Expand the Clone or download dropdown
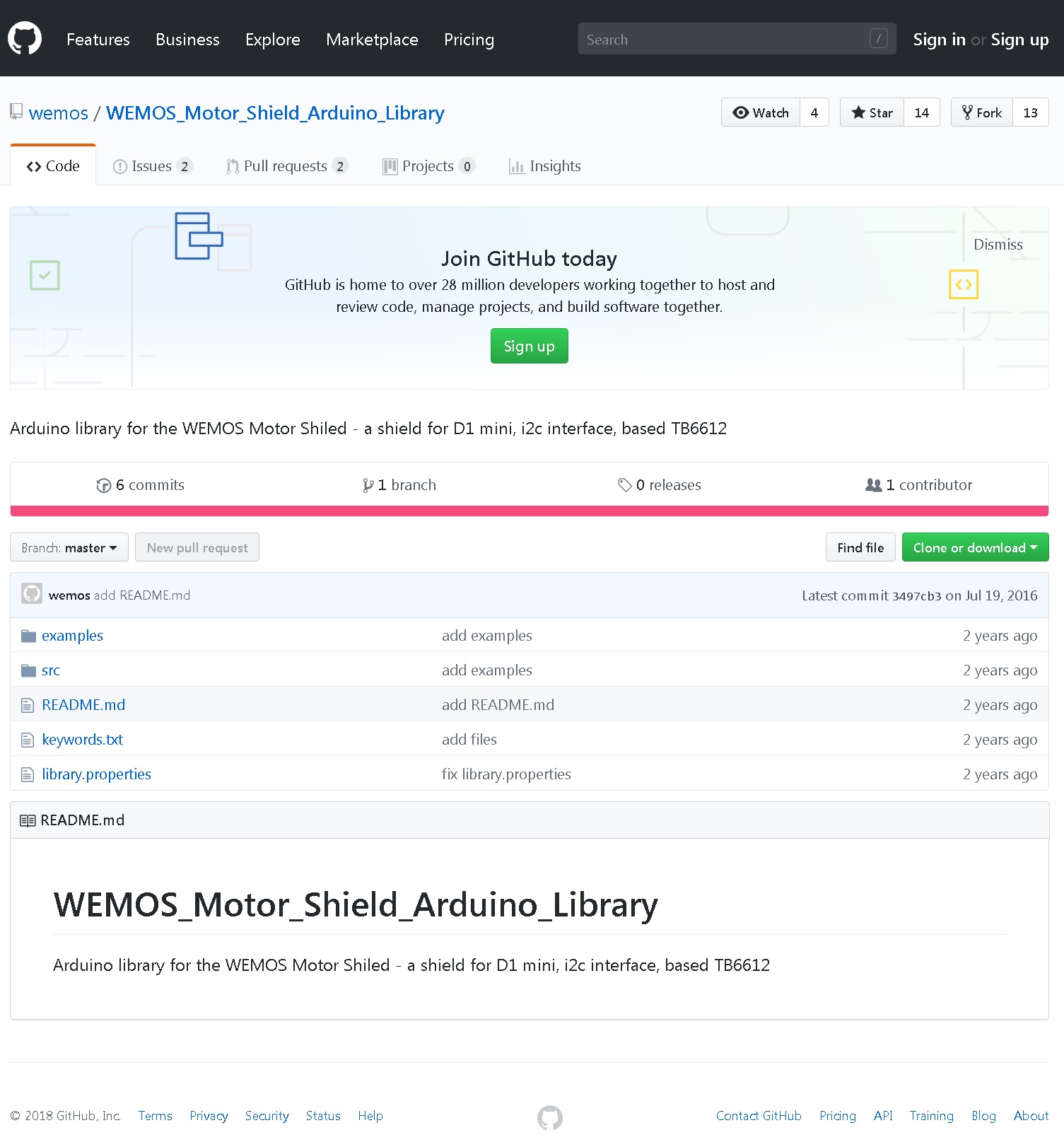 pos(975,547)
